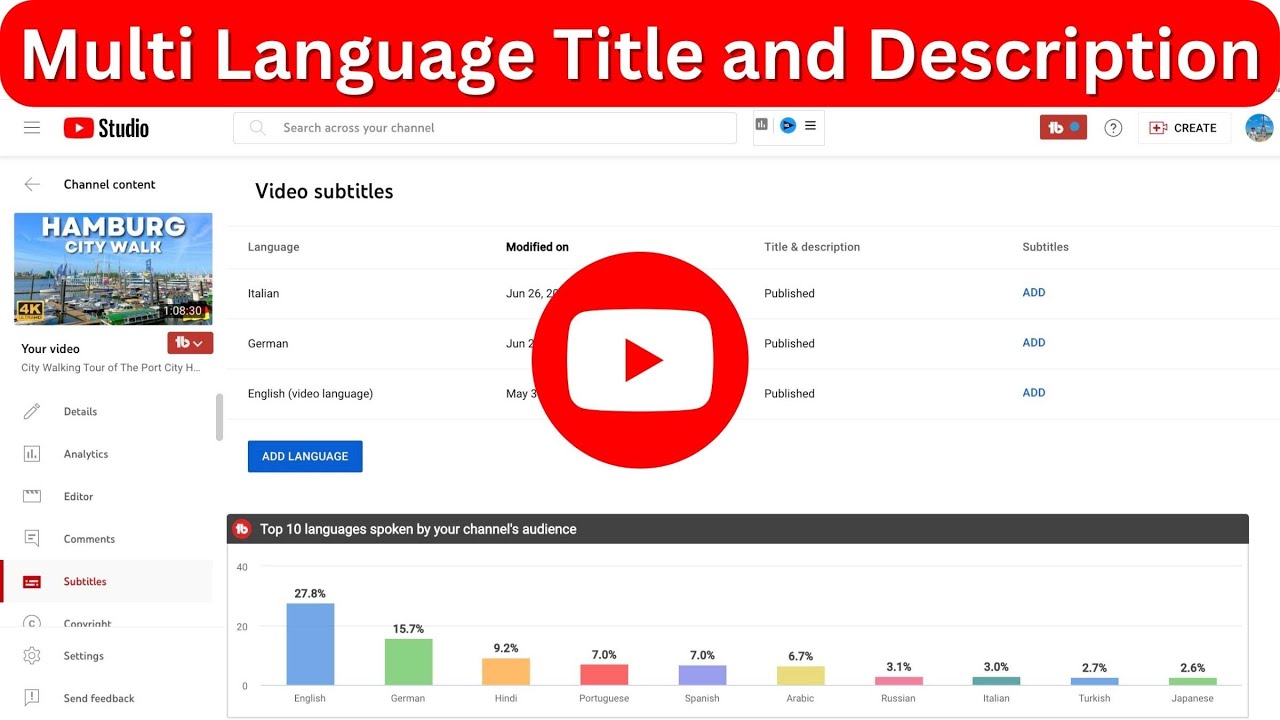Click the Details pencil icon
Screen dimensions: 1280x720
(x=32, y=411)
